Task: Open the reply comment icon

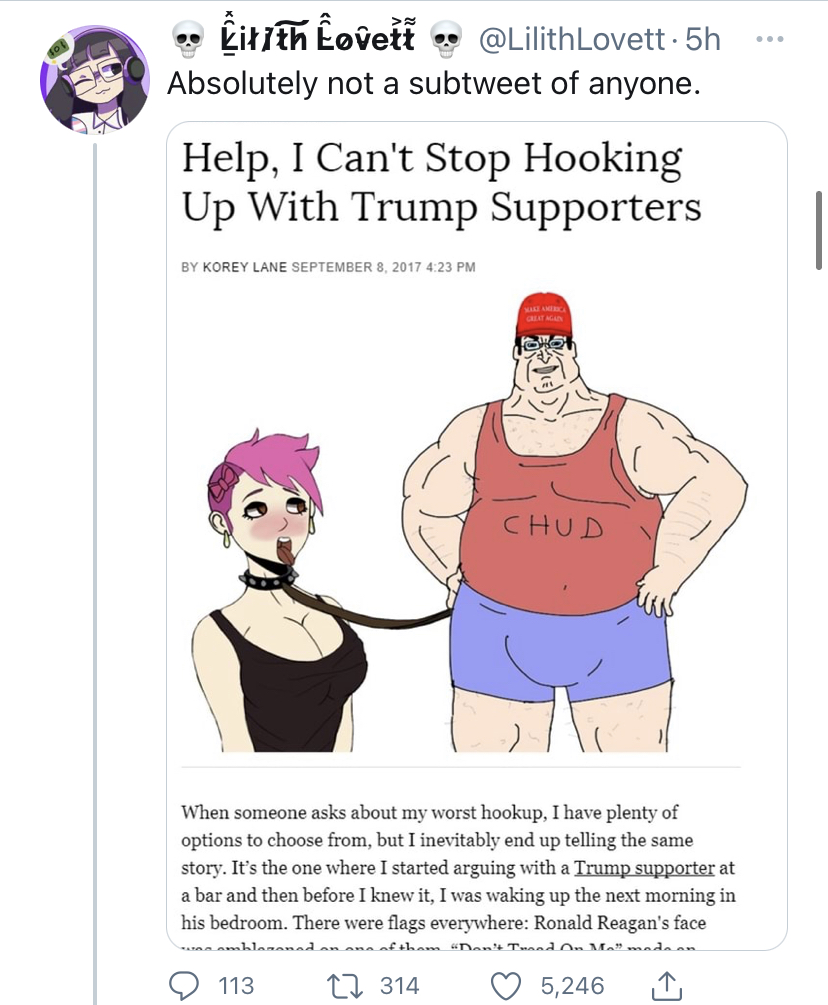Action: point(184,985)
